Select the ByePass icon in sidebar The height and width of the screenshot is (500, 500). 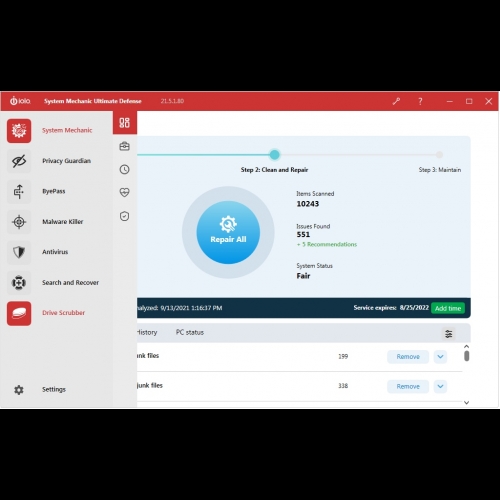(19, 192)
